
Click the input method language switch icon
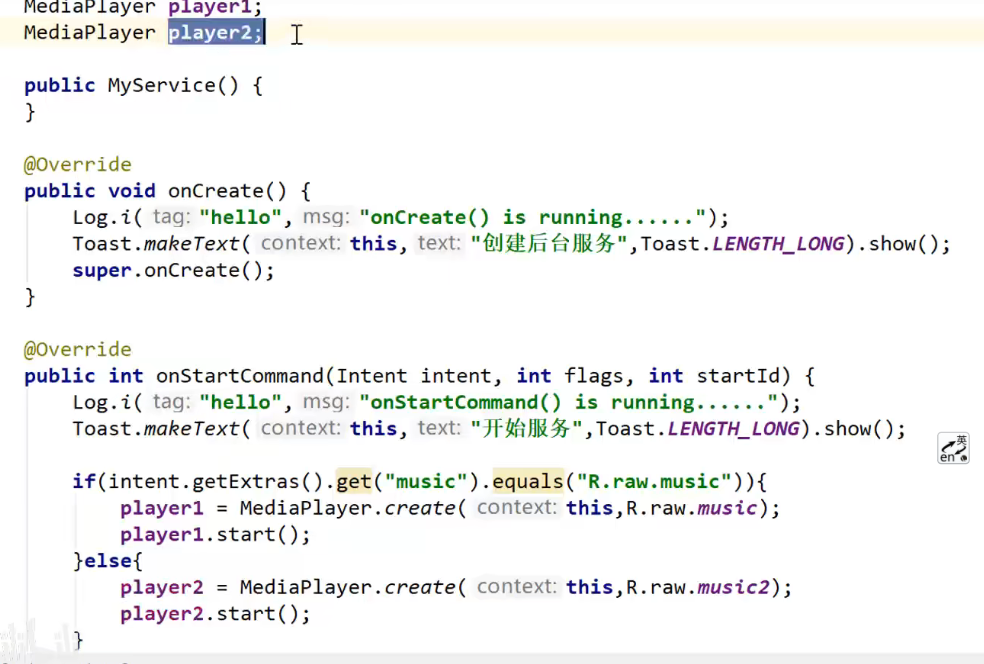pos(953,448)
